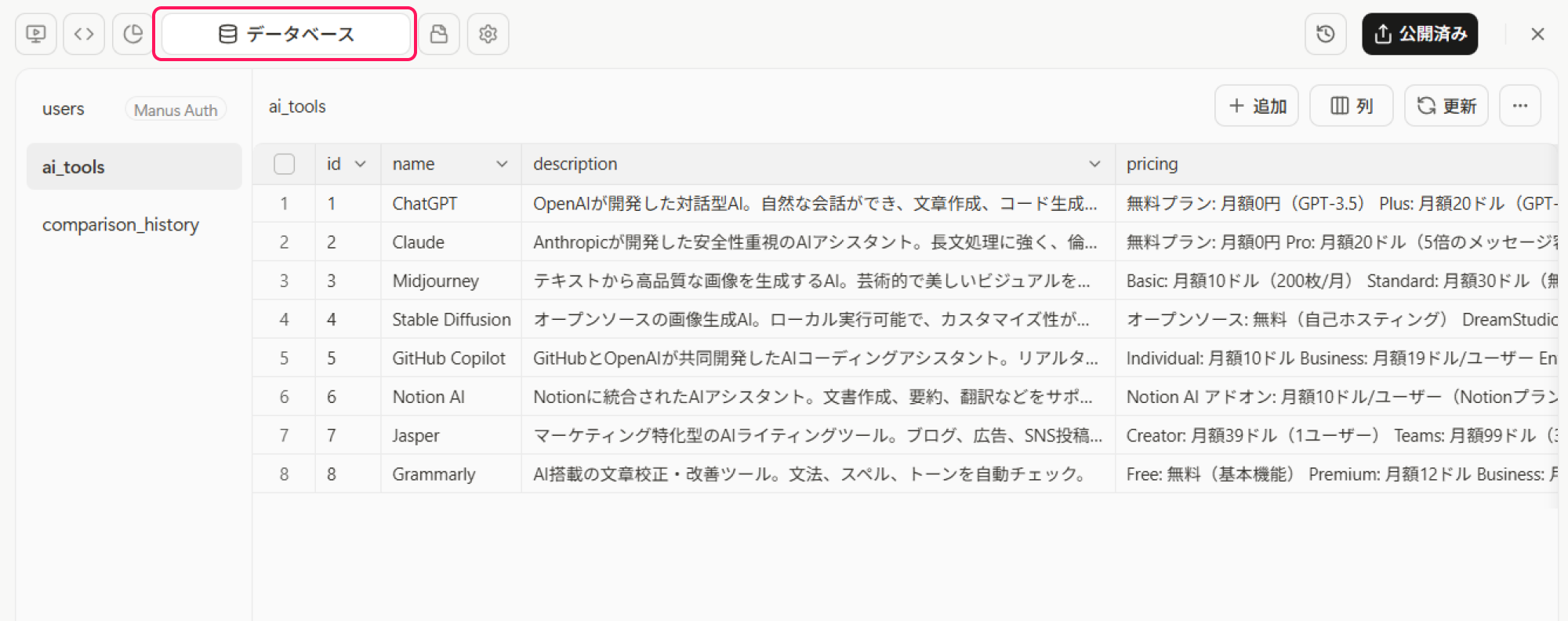1568x621 pixels.
Task: Select the users table in sidebar
Action: (64, 109)
